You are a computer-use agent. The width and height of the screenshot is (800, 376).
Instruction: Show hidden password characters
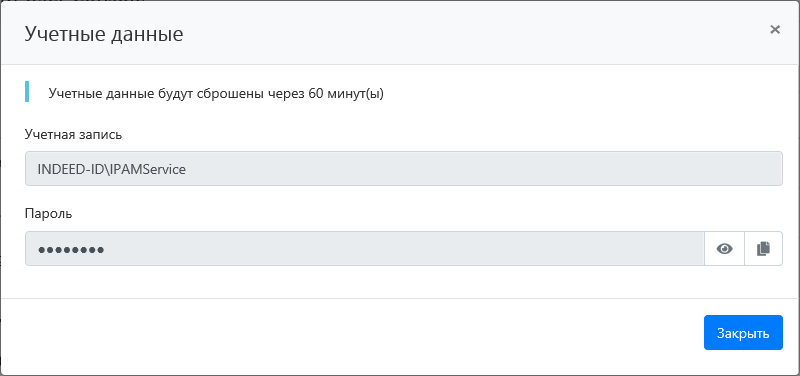[x=724, y=248]
